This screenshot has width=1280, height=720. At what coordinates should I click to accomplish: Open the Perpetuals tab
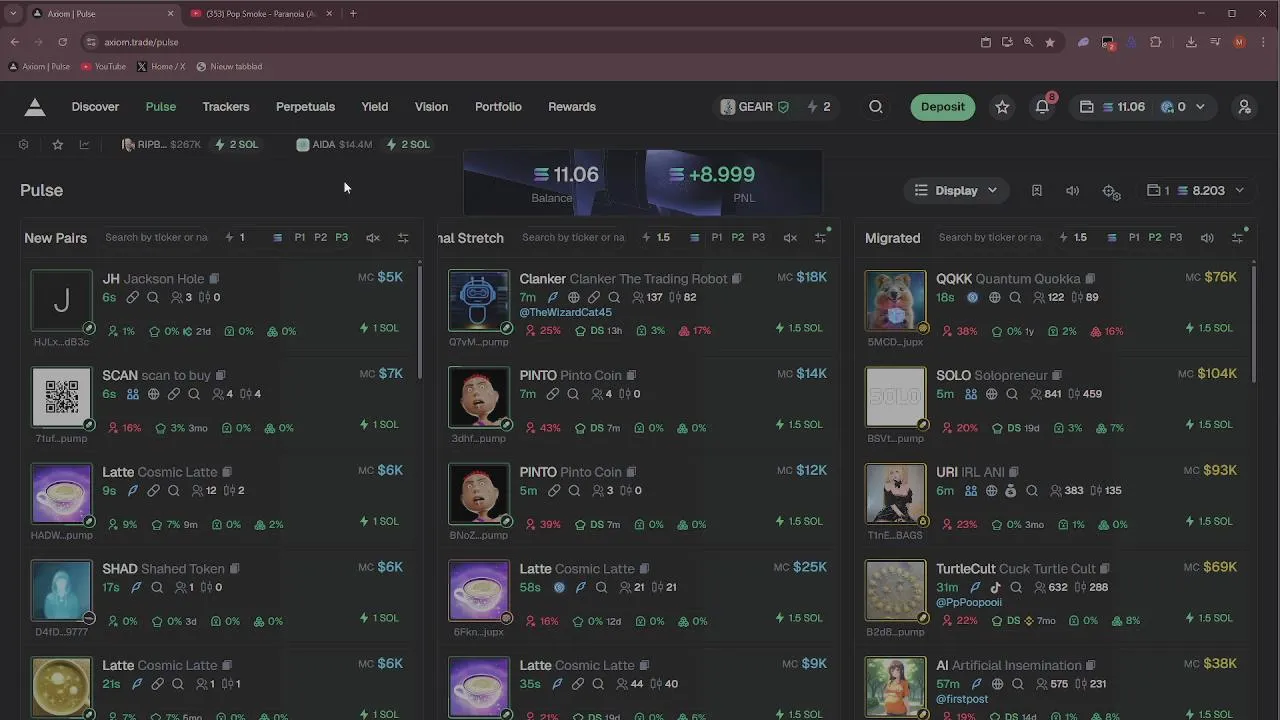[x=305, y=107]
